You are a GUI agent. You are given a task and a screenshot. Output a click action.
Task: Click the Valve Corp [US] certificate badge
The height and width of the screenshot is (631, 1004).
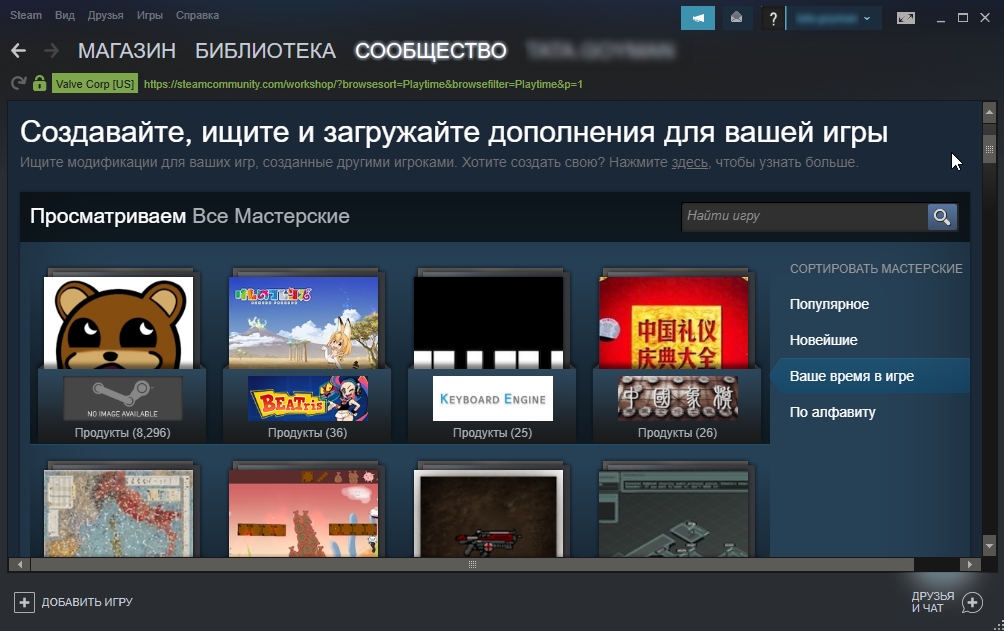tap(95, 84)
